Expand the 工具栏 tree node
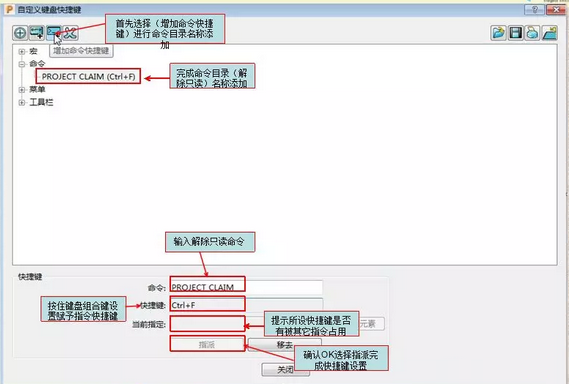Screen dimensions: 569x384 (x=22, y=103)
